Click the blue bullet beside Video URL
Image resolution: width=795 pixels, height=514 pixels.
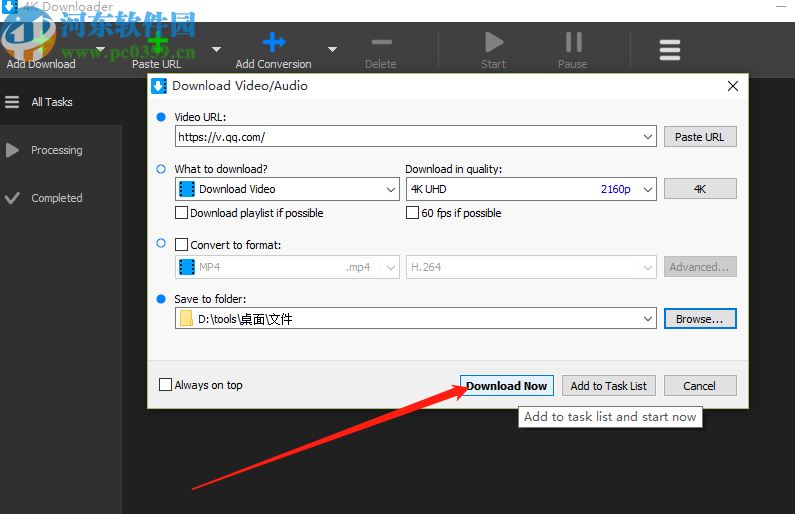coord(161,117)
